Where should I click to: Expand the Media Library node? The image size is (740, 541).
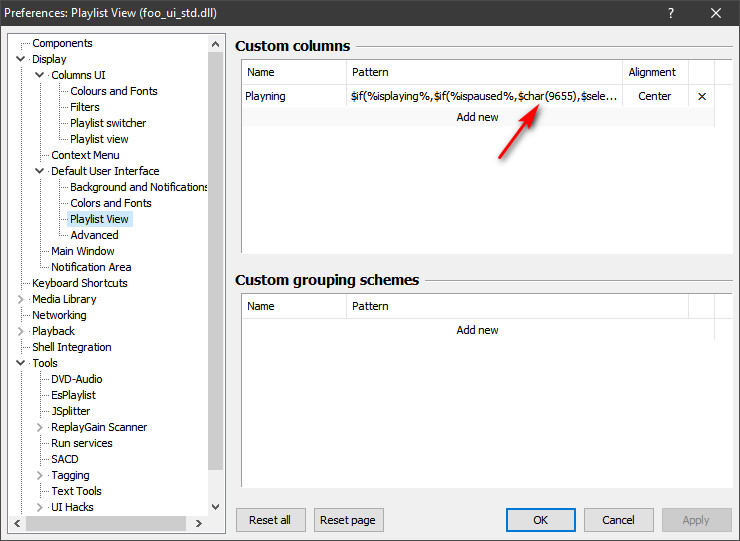pos(21,299)
